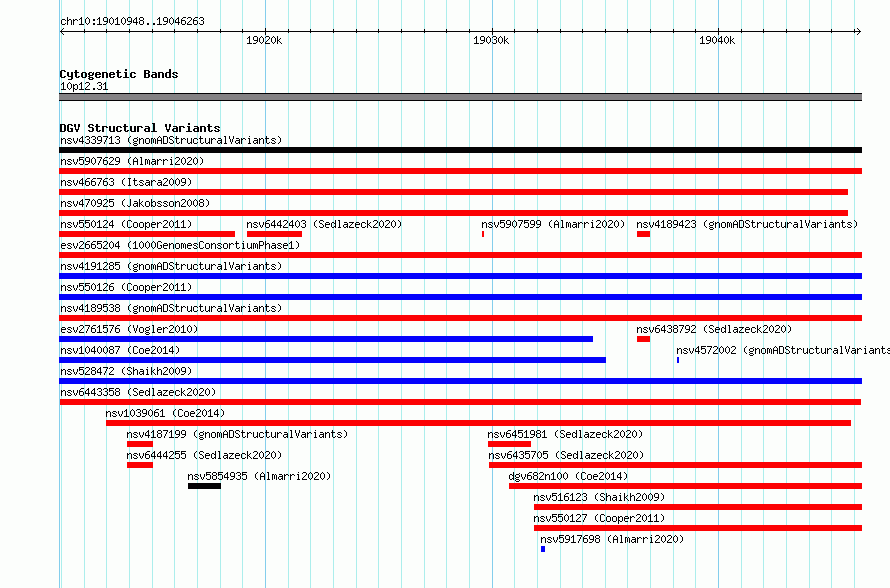The height and width of the screenshot is (588, 890).
Task: Click the blue bar of nsv1040087
Action: (x=333, y=360)
